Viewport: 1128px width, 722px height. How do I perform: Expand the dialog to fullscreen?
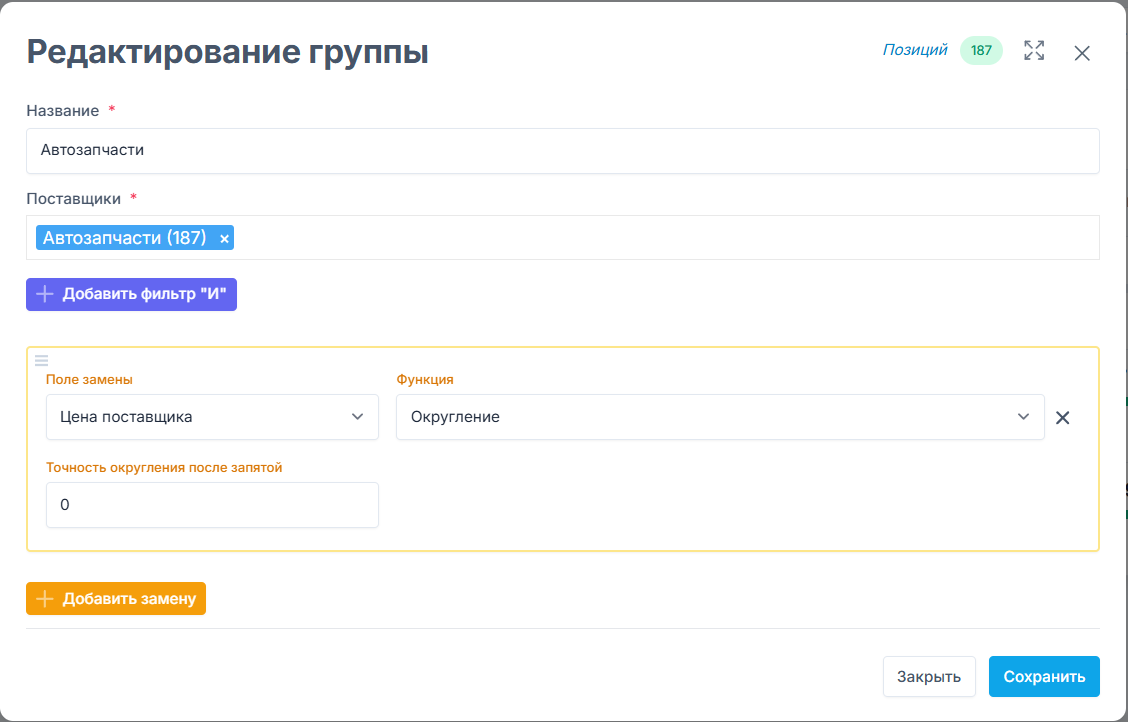pyautogui.click(x=1034, y=51)
